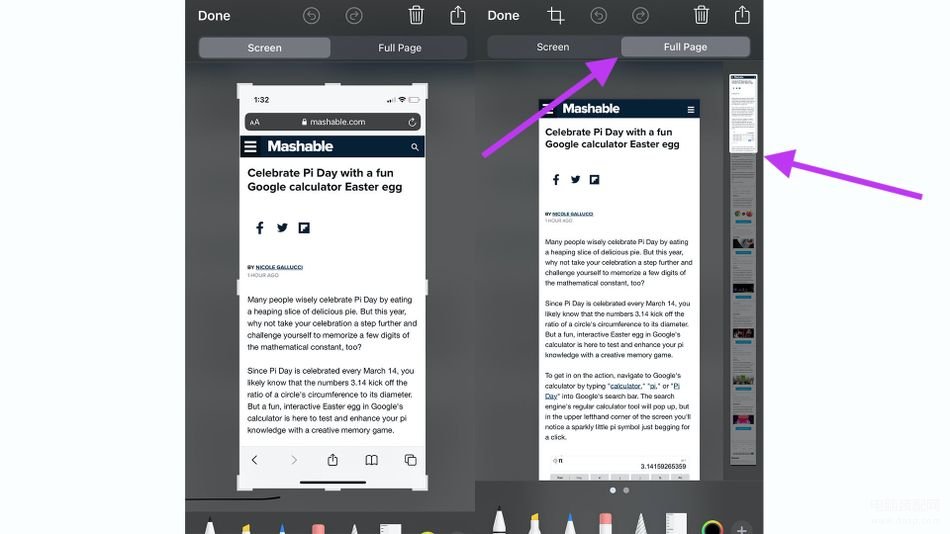
Task: Tap Done in the Full Page editor
Action: pos(503,16)
